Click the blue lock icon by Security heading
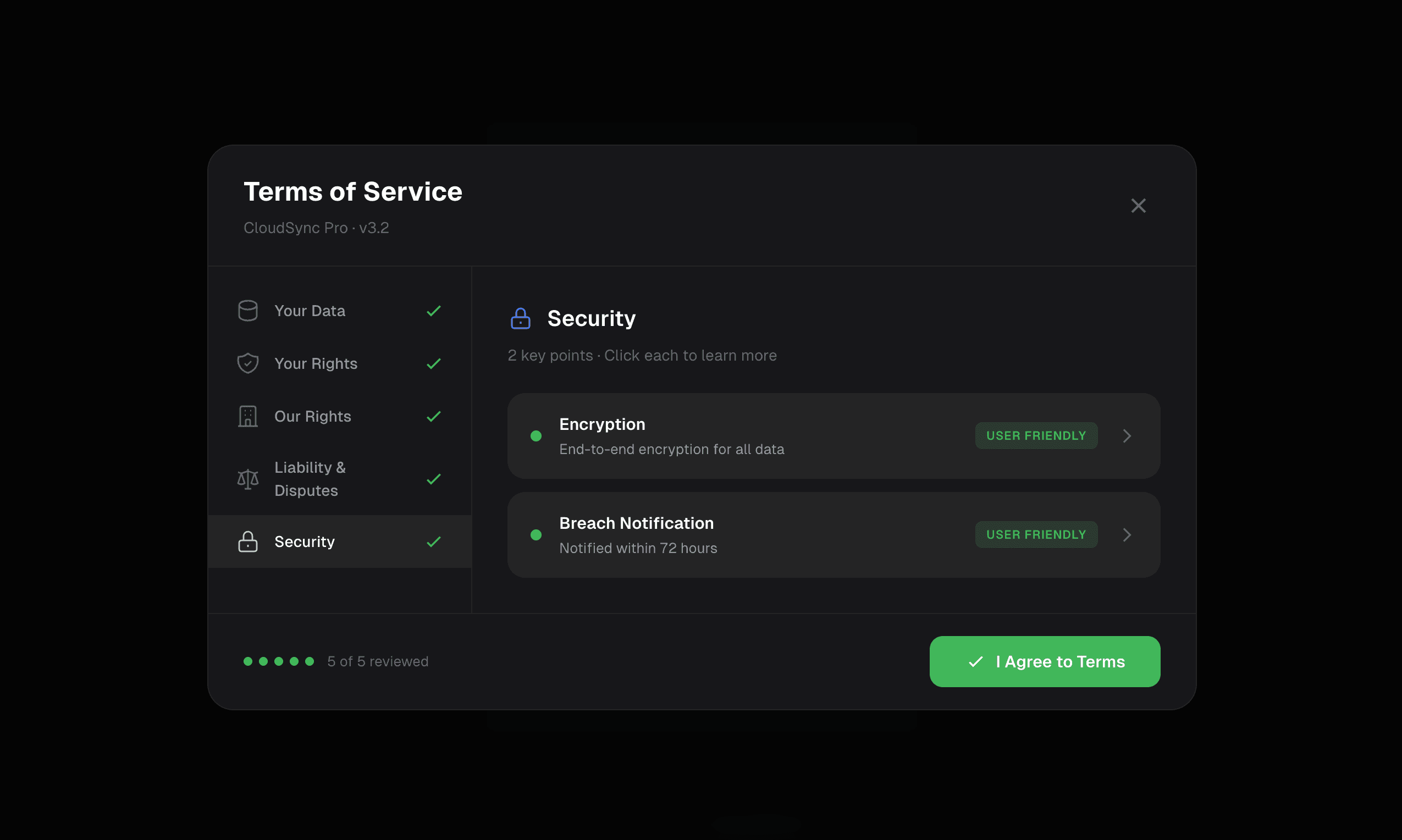This screenshot has height=840, width=1402. (520, 319)
